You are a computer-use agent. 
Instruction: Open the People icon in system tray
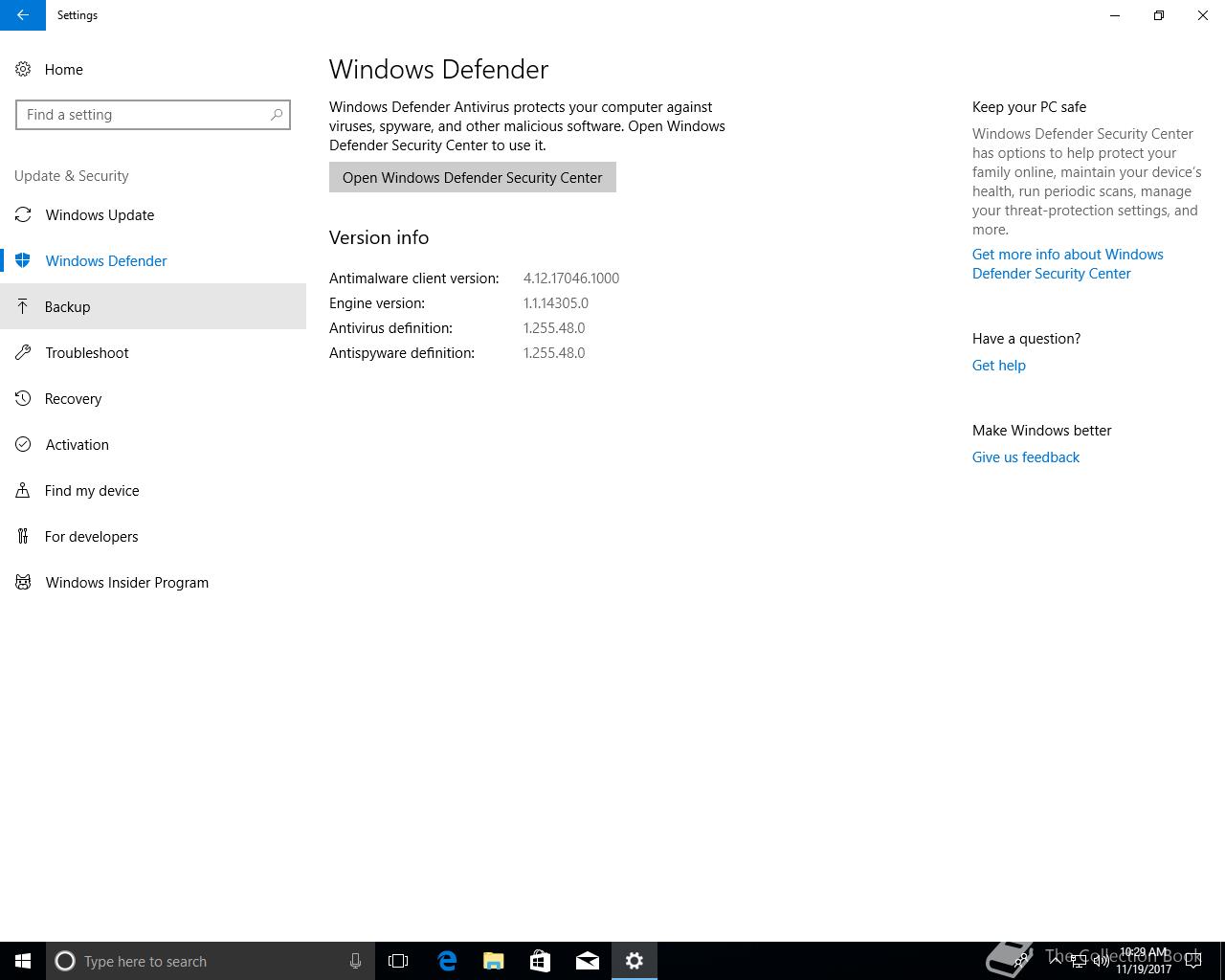(x=1022, y=961)
